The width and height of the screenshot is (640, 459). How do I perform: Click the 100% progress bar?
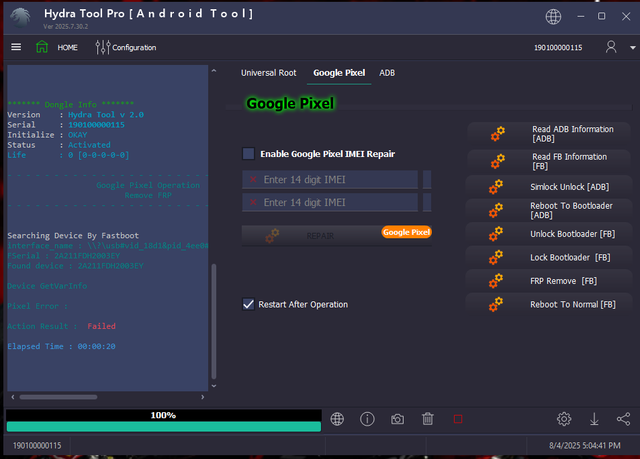point(164,421)
